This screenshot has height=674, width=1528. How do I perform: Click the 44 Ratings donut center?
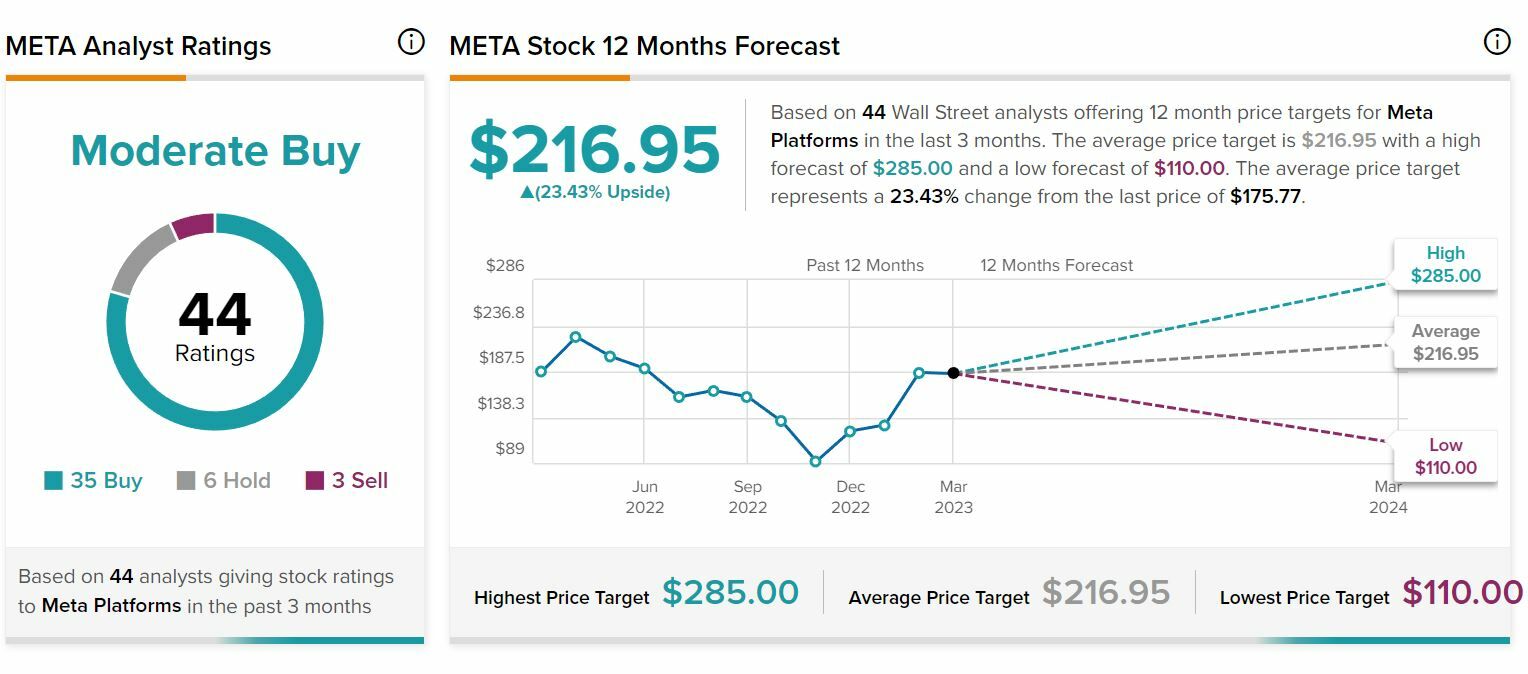(x=215, y=325)
